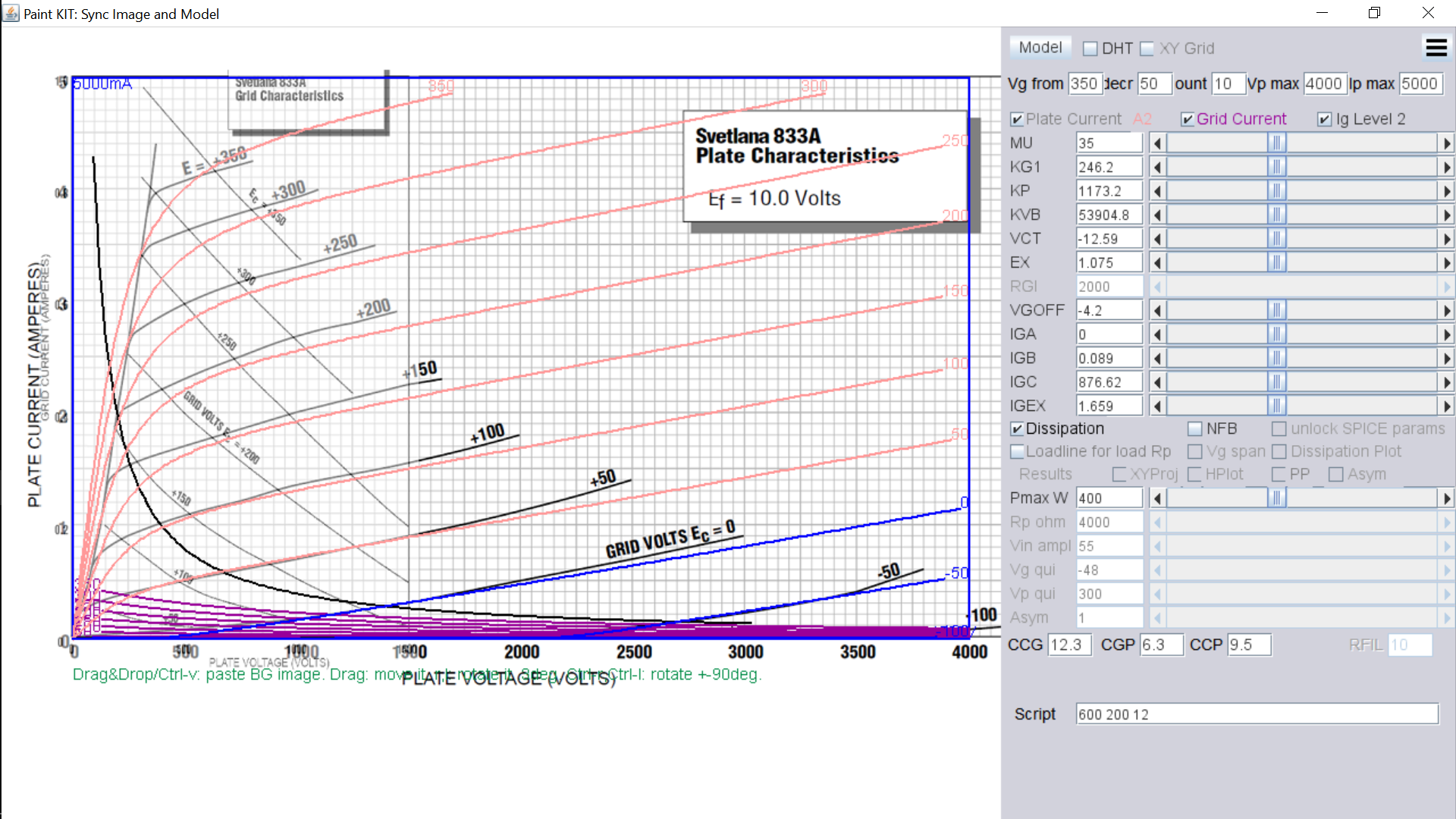
Task: Click the count input field
Action: click(1228, 83)
